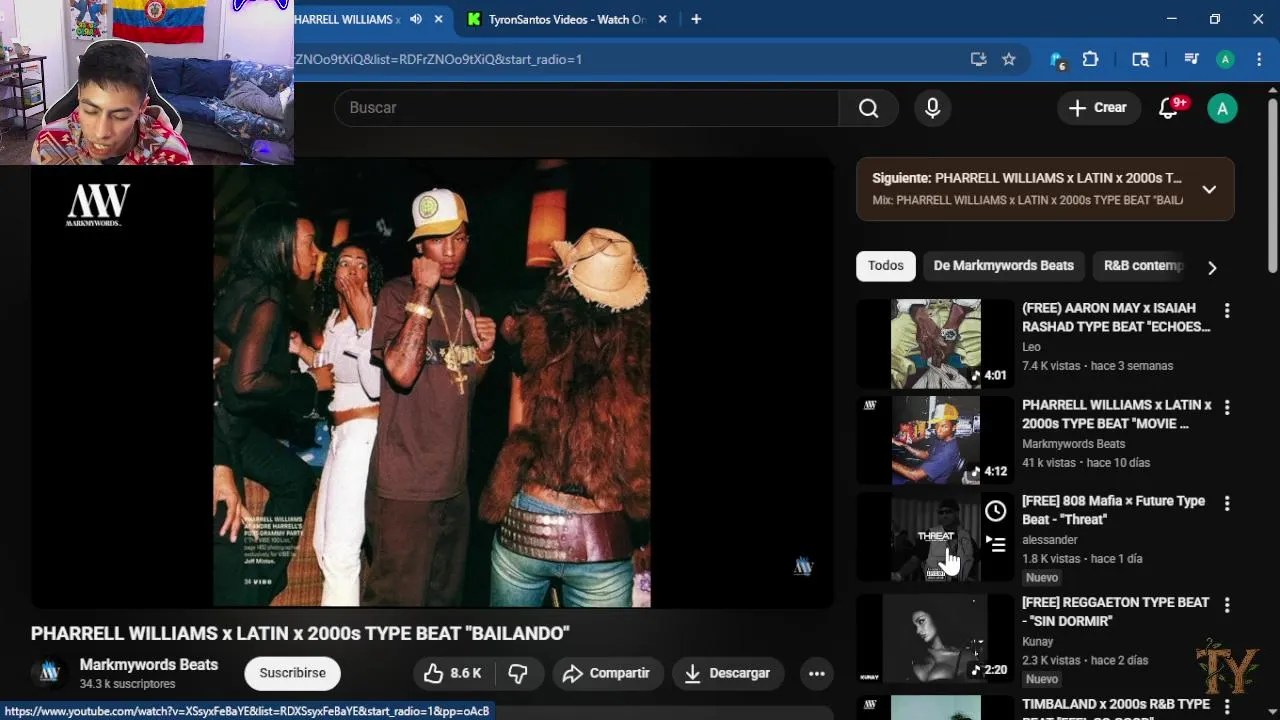Open Markmywords Beats channel avatar
Screen dimensions: 1280x720
(x=49, y=673)
